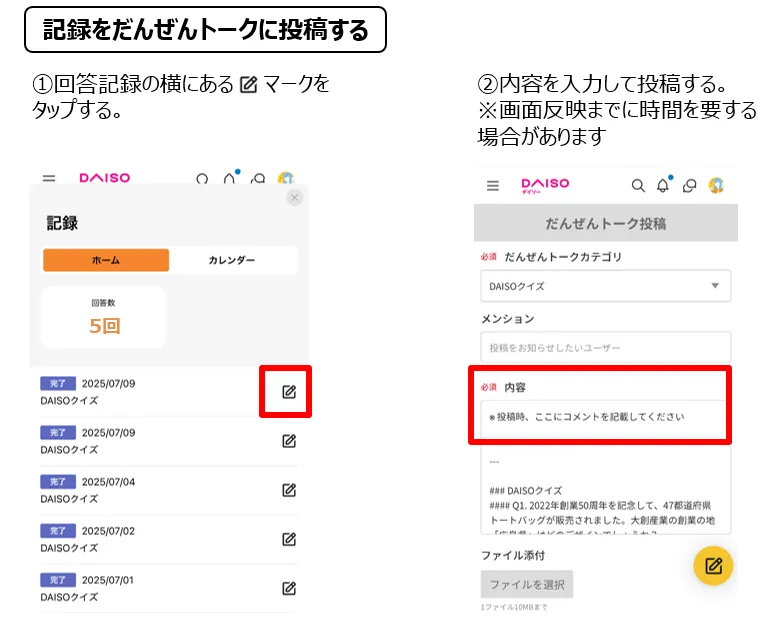The width and height of the screenshot is (783, 634).
Task: Select the 2025/07/01 DAISOクイズ record row
Action: pyautogui.click(x=169, y=588)
